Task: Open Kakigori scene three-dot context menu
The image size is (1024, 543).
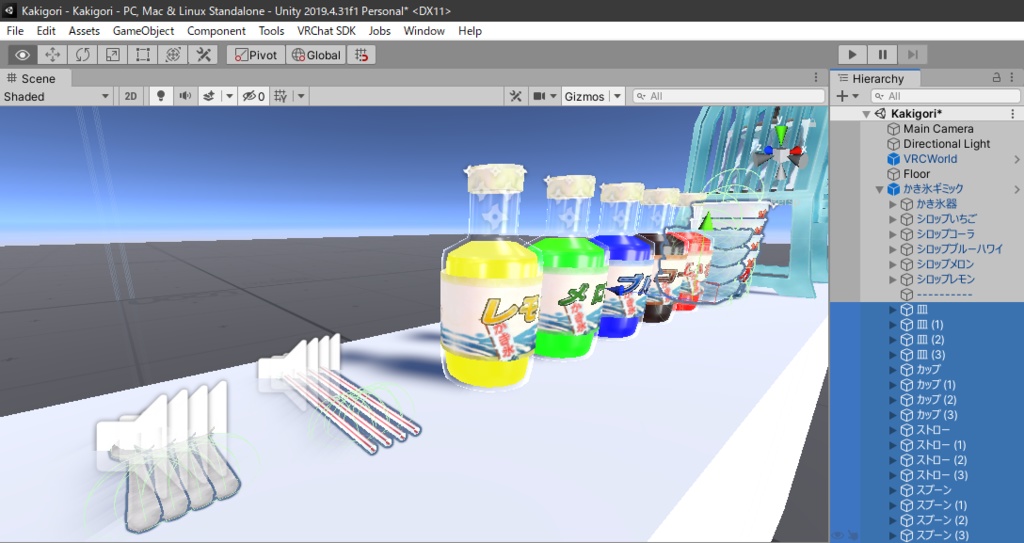Action: pos(1013,114)
